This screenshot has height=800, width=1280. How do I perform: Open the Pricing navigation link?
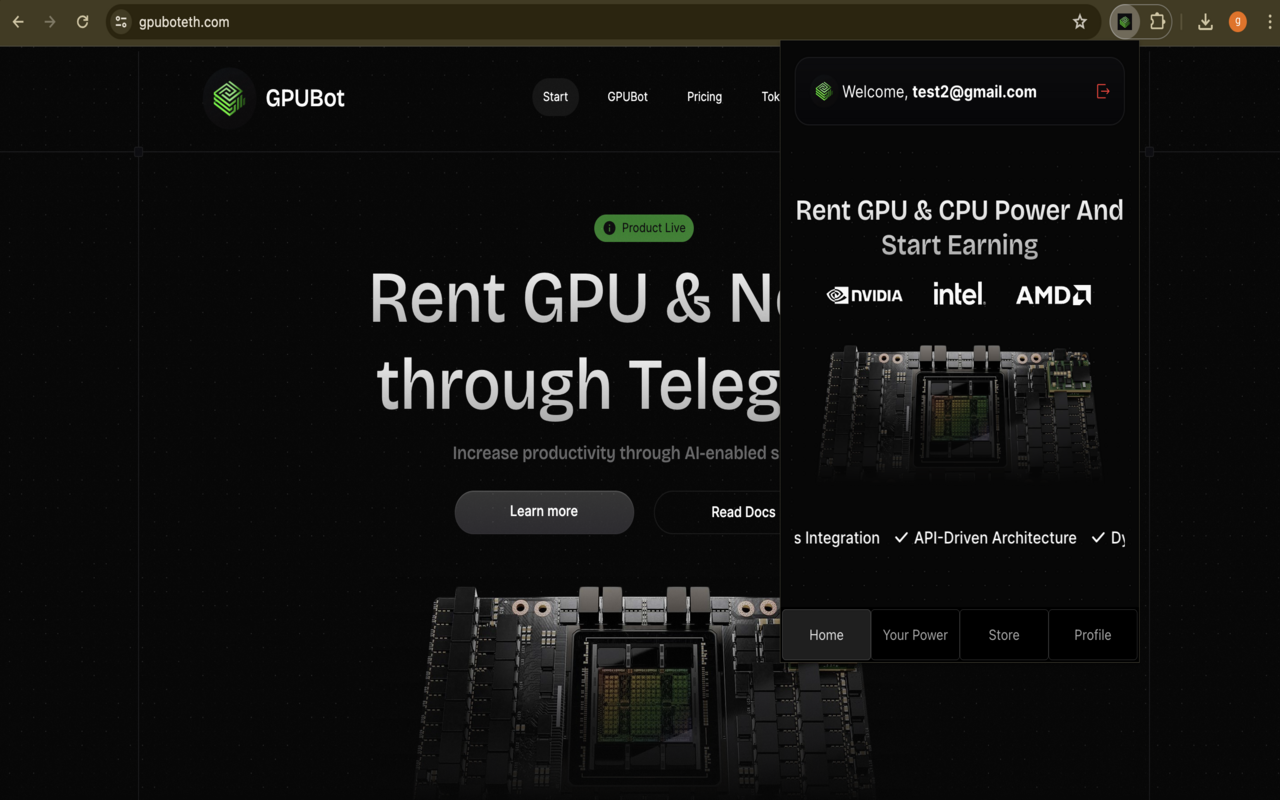[x=704, y=97]
